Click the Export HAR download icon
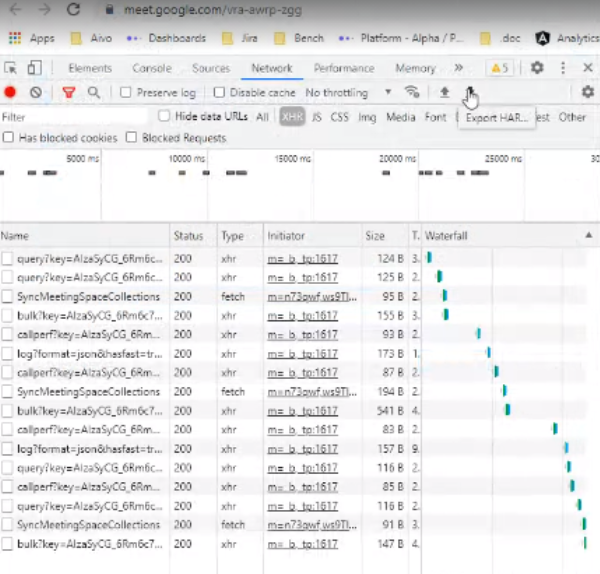This screenshot has height=574, width=600. point(470,92)
